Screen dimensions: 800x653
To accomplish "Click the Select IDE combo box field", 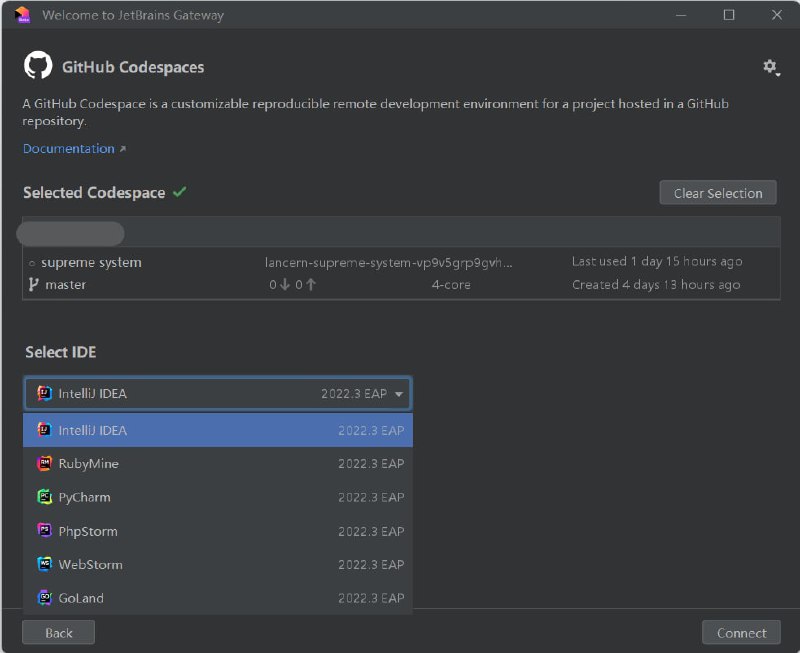I will pyautogui.click(x=218, y=393).
